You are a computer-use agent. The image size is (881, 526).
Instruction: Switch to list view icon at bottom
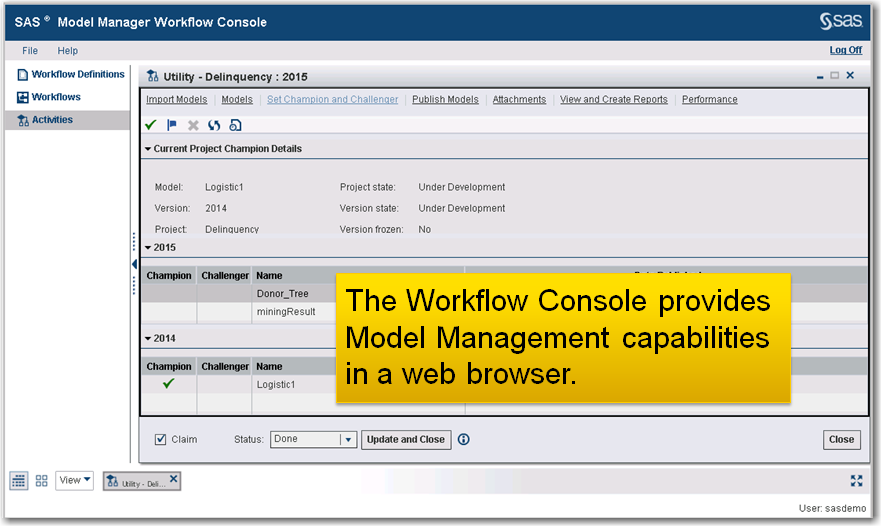coord(19,480)
